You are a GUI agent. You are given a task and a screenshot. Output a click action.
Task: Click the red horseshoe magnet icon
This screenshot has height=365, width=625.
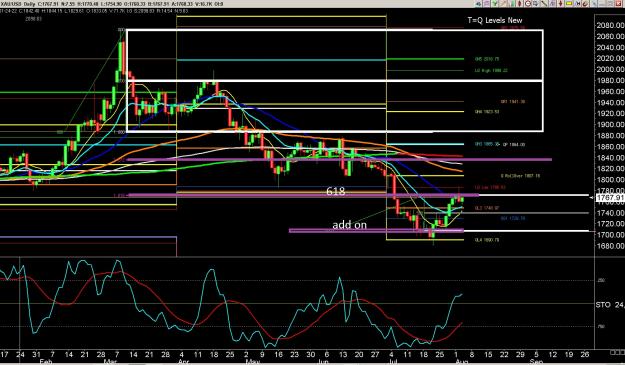(586, 4)
